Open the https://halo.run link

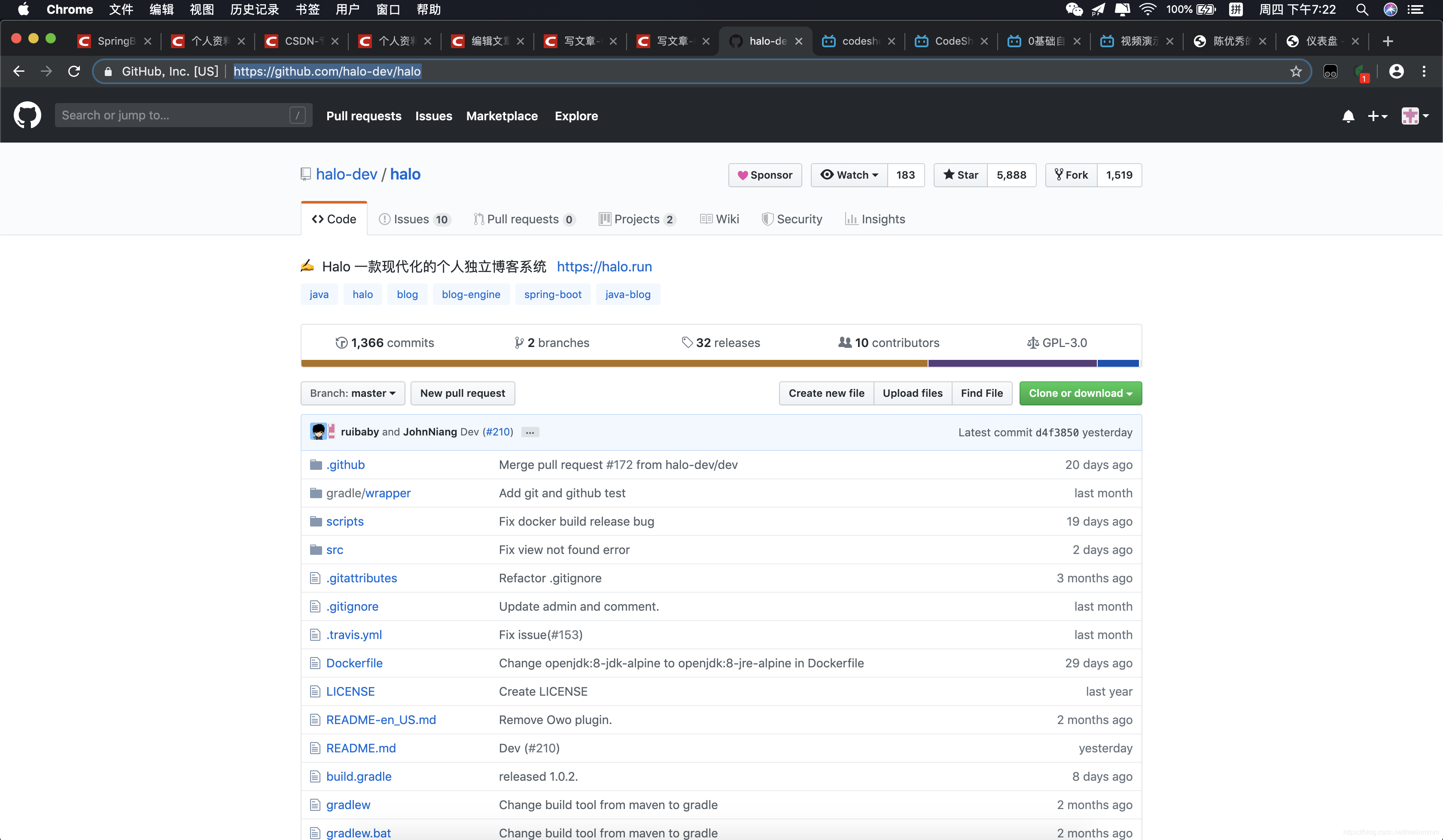pos(604,266)
